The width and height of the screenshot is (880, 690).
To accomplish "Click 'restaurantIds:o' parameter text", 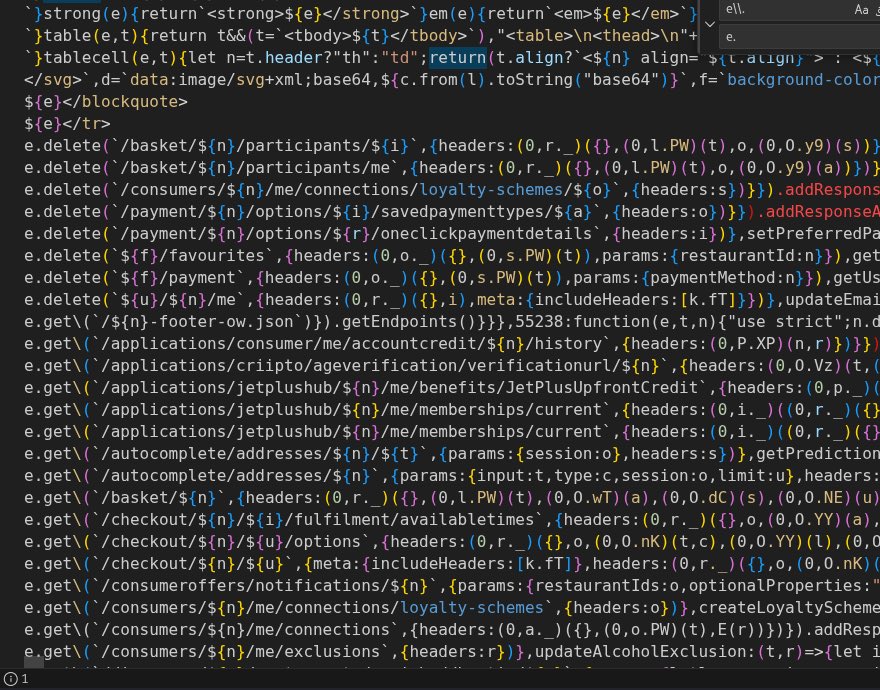I will pos(606,586).
